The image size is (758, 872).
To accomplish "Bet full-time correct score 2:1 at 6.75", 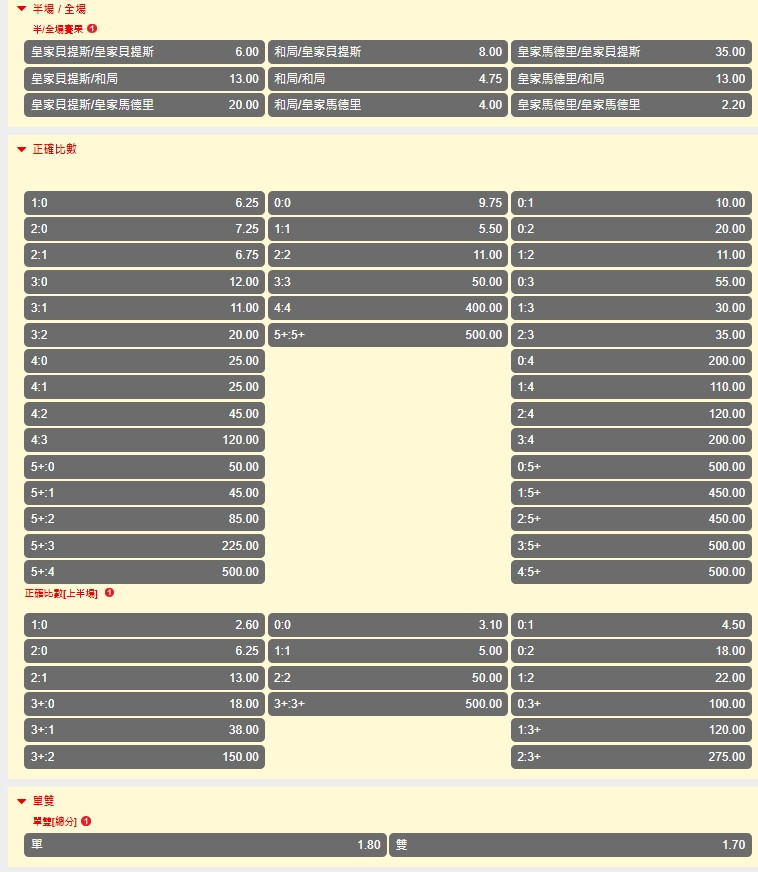I will point(144,255).
